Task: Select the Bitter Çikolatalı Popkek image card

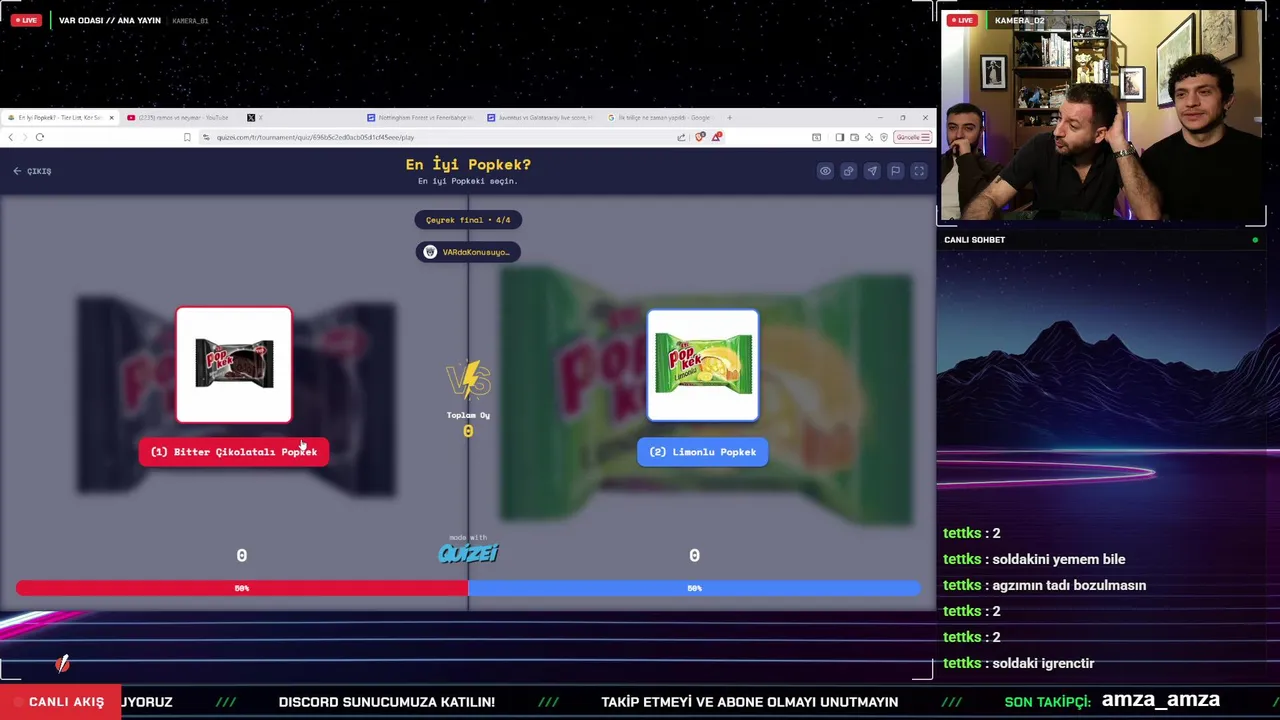Action: (x=234, y=365)
